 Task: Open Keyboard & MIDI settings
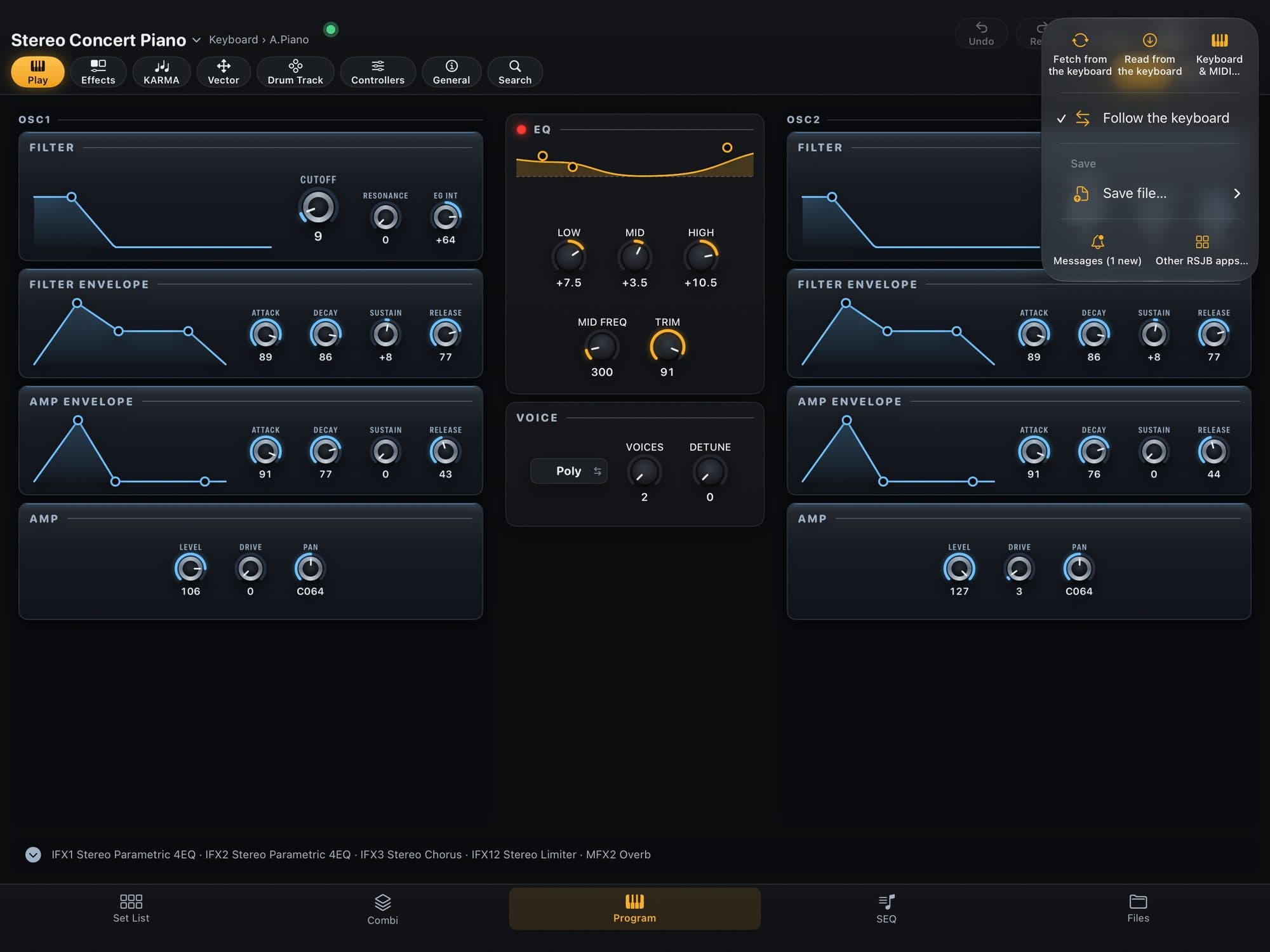1219,55
